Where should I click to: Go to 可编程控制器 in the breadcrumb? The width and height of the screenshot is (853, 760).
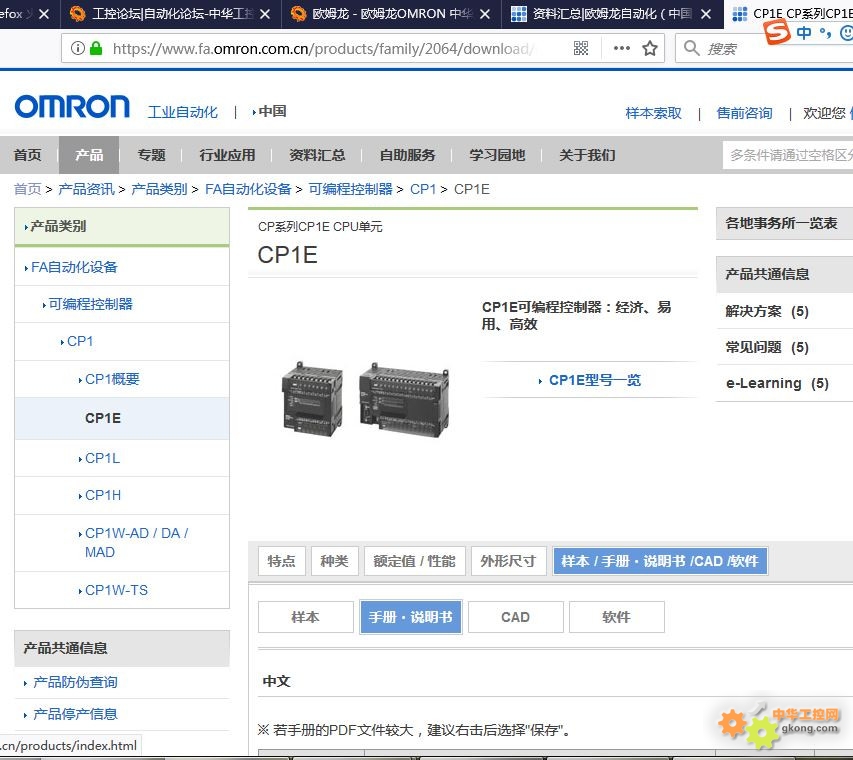pos(350,189)
